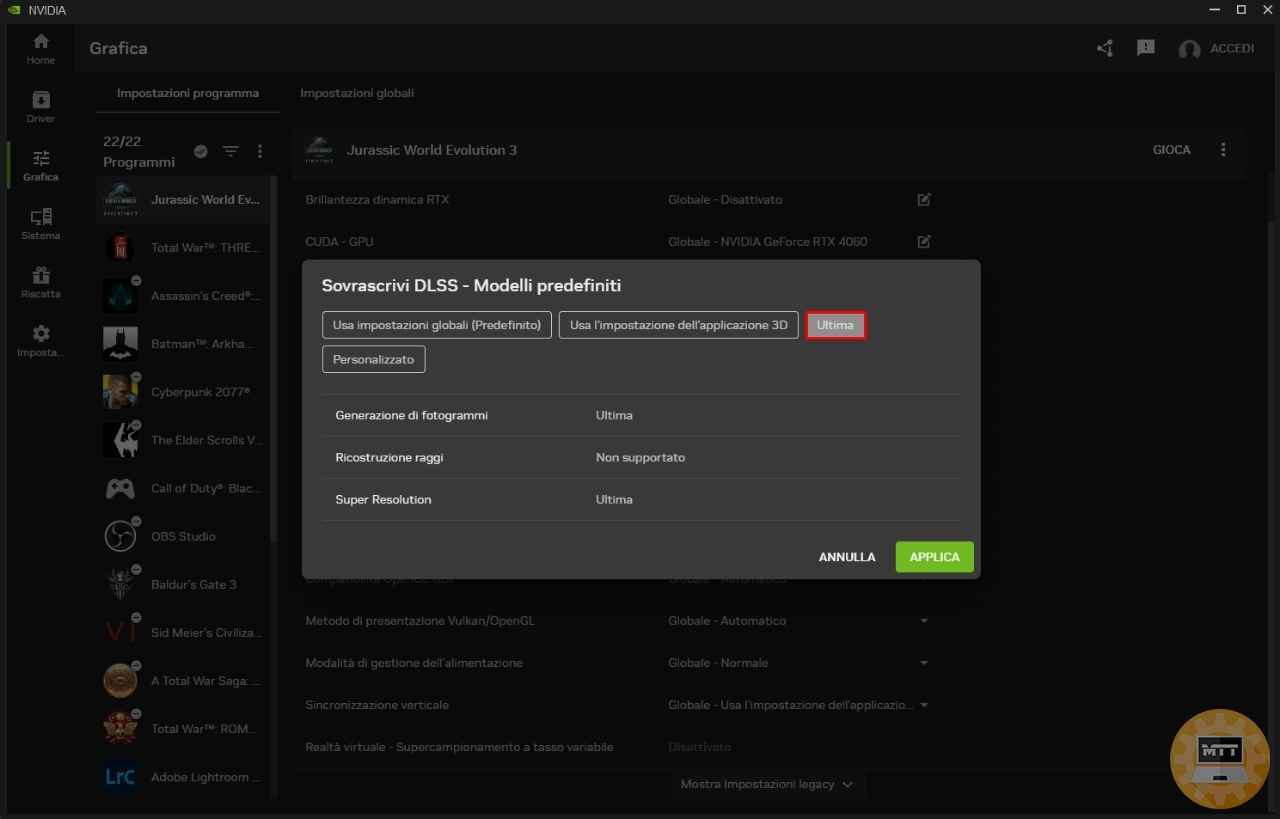Click the share icon in header
Viewport: 1280px width, 819px height.
pyautogui.click(x=1105, y=48)
